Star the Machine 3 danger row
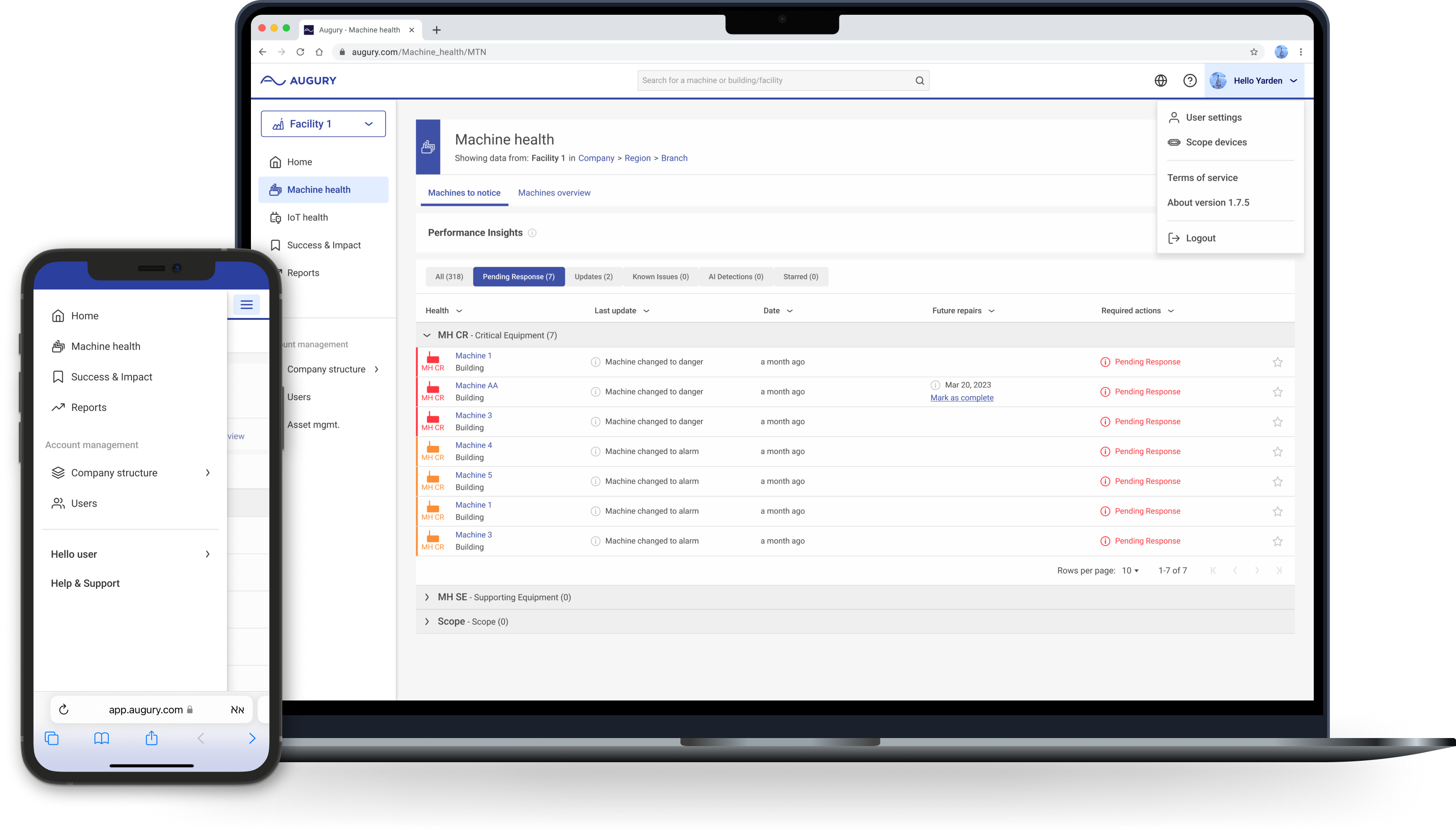 pos(1278,421)
